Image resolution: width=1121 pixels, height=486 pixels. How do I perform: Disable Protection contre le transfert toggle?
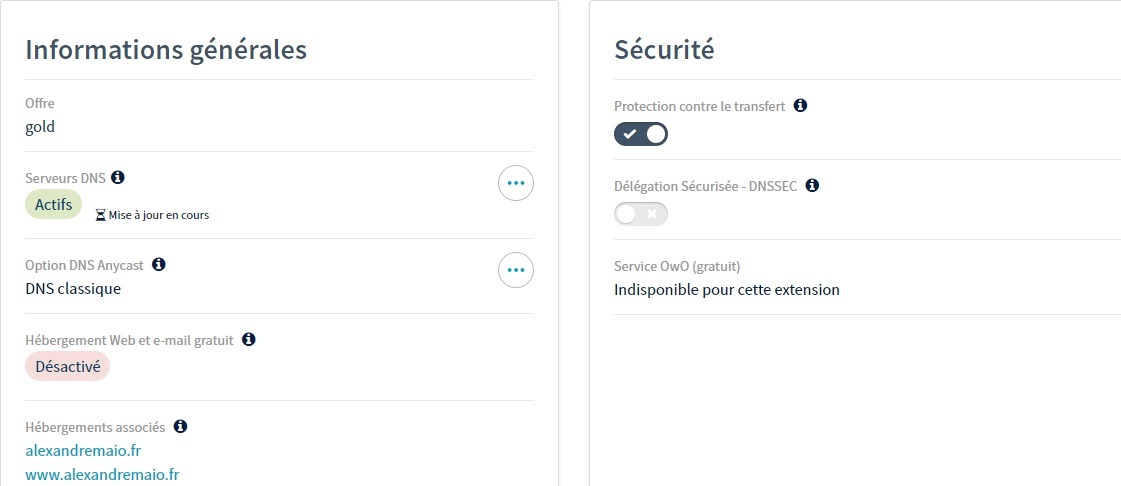pos(641,134)
